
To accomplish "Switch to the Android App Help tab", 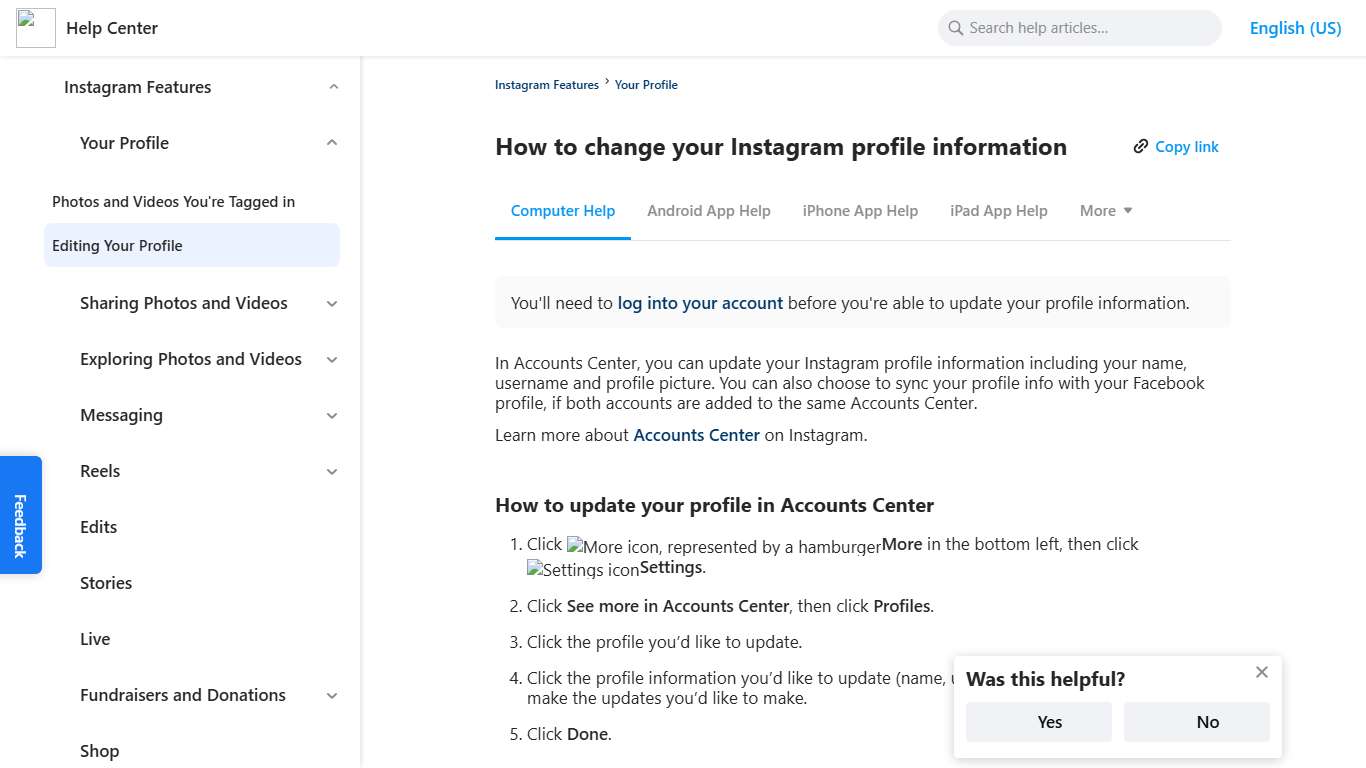I will pyautogui.click(x=709, y=211).
